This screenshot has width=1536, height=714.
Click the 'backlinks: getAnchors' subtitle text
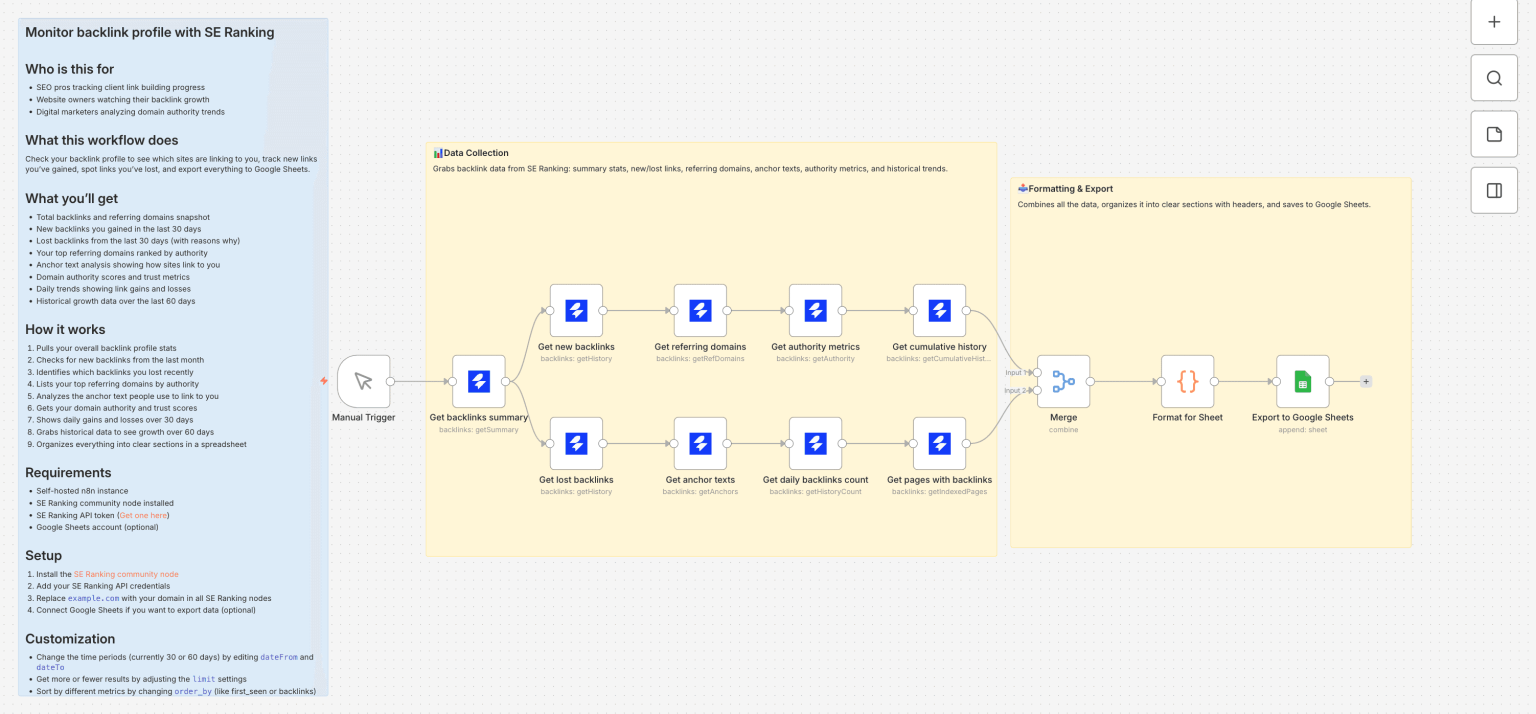click(x=700, y=491)
